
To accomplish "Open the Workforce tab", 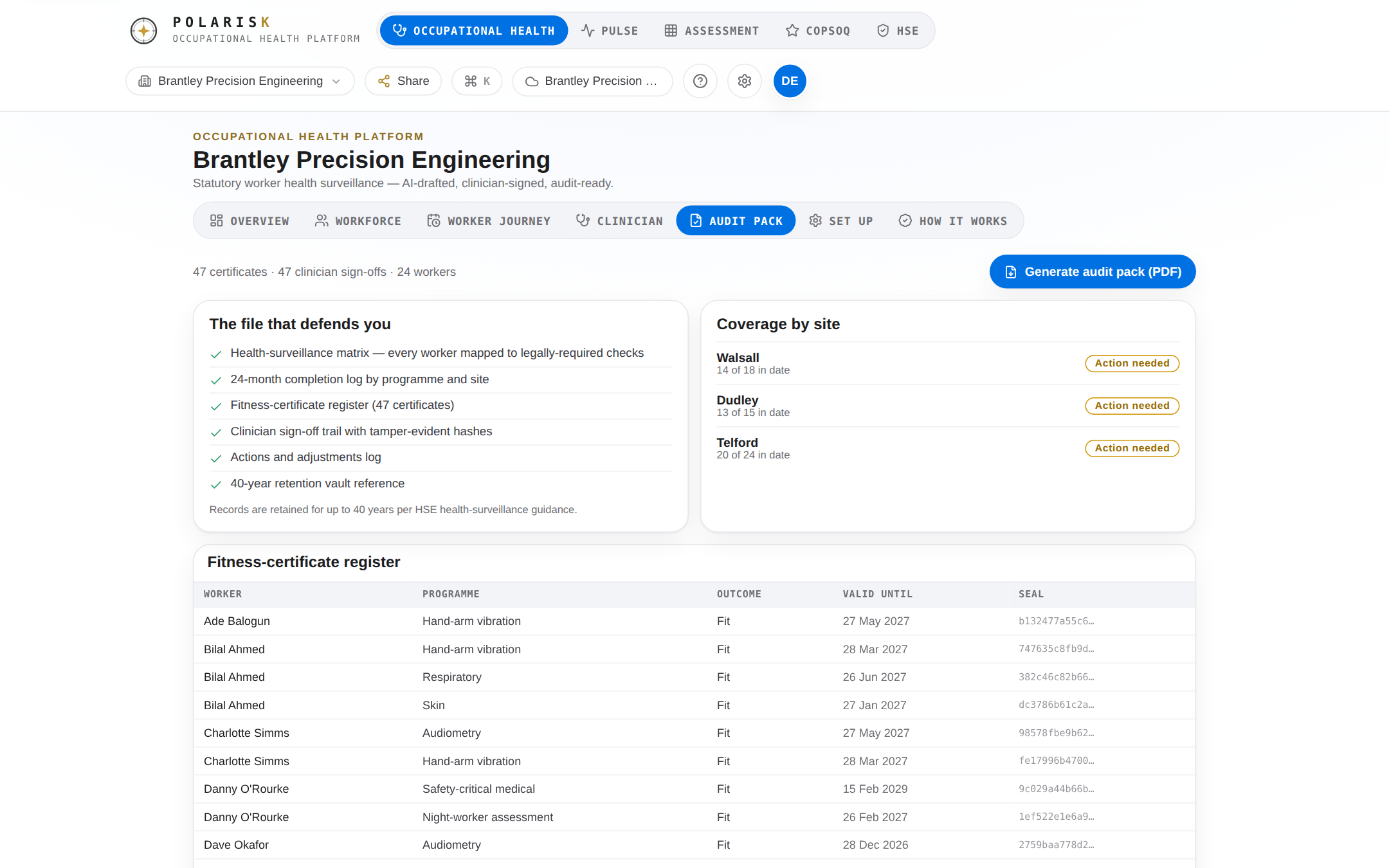I will click(358, 221).
